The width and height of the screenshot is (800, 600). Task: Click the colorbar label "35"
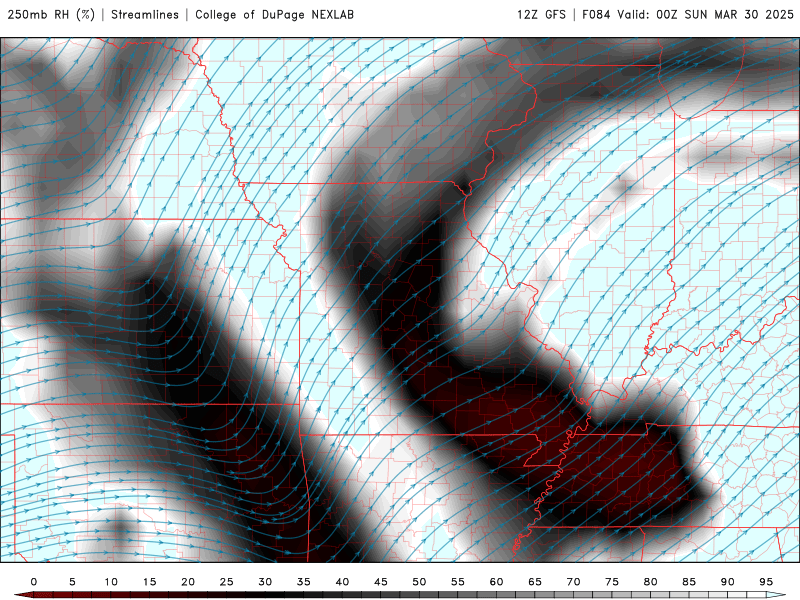coord(304,582)
